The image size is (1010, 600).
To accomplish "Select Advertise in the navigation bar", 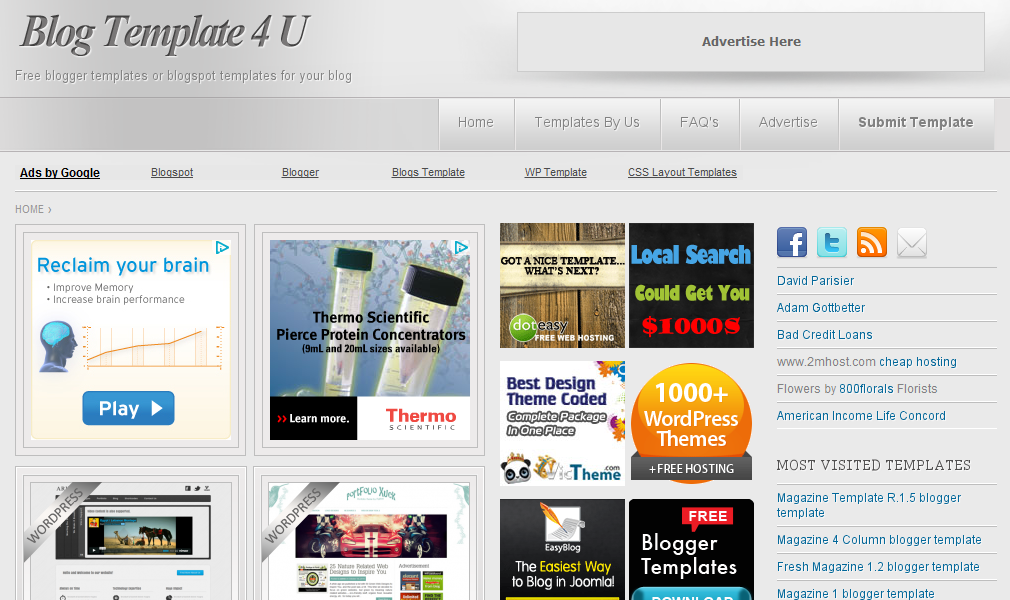I will click(x=788, y=122).
